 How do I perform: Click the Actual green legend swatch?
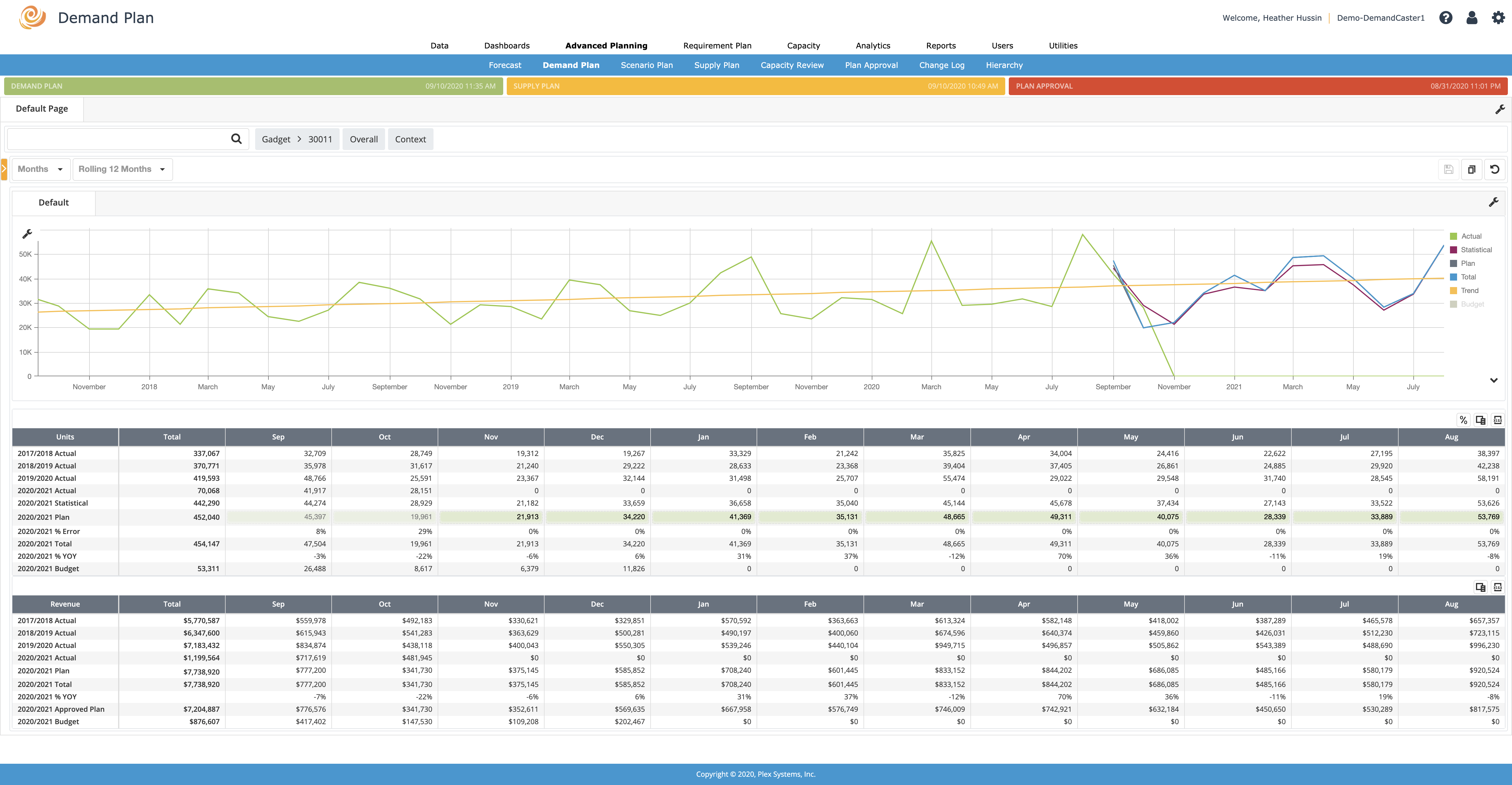tap(1453, 237)
